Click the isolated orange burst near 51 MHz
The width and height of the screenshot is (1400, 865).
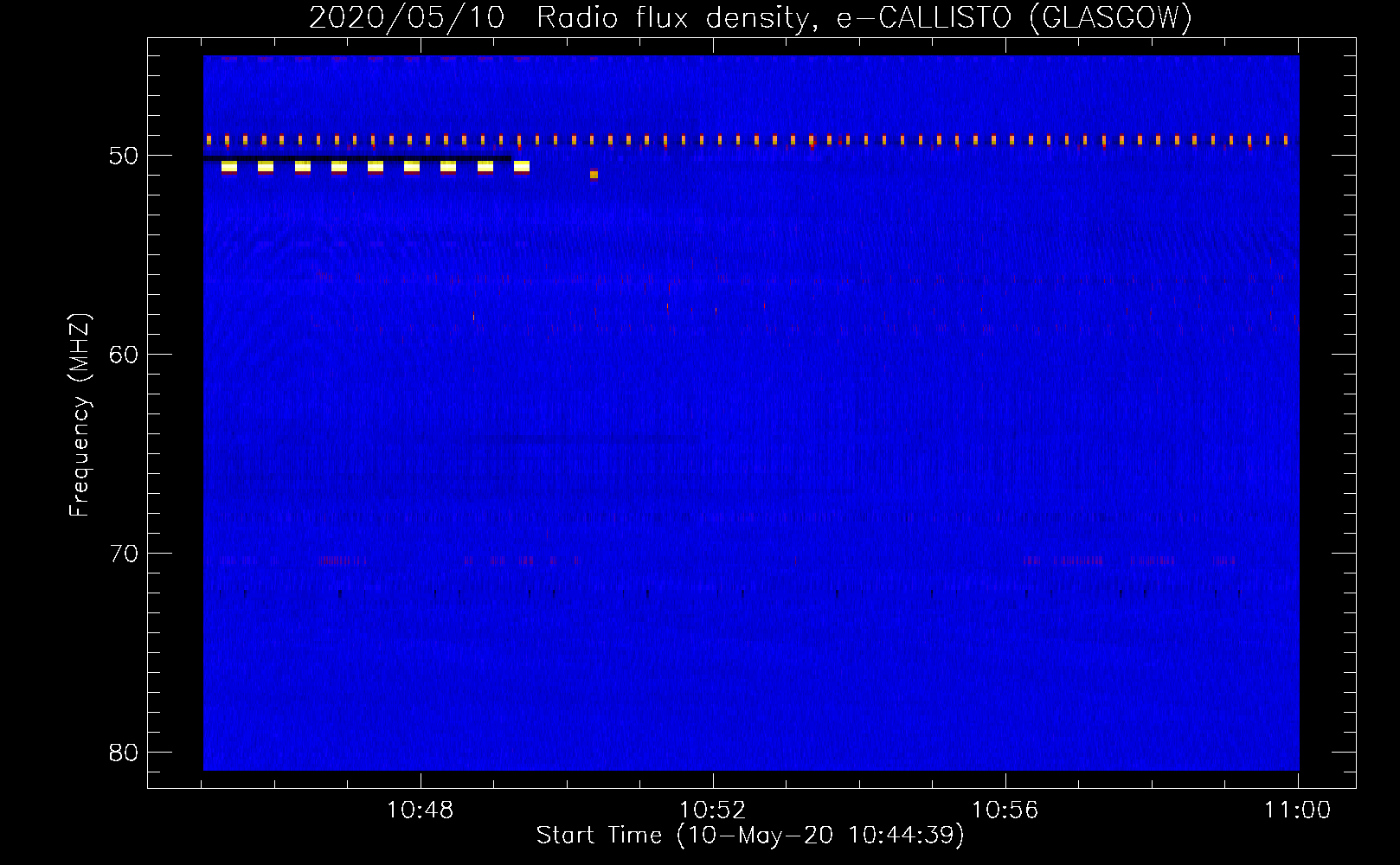[594, 175]
